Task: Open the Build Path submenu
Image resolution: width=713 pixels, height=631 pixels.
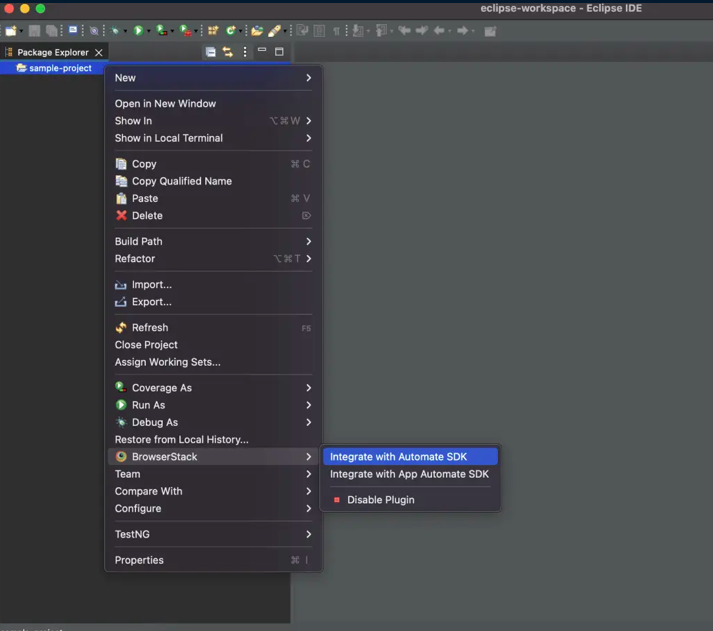Action: pos(213,241)
